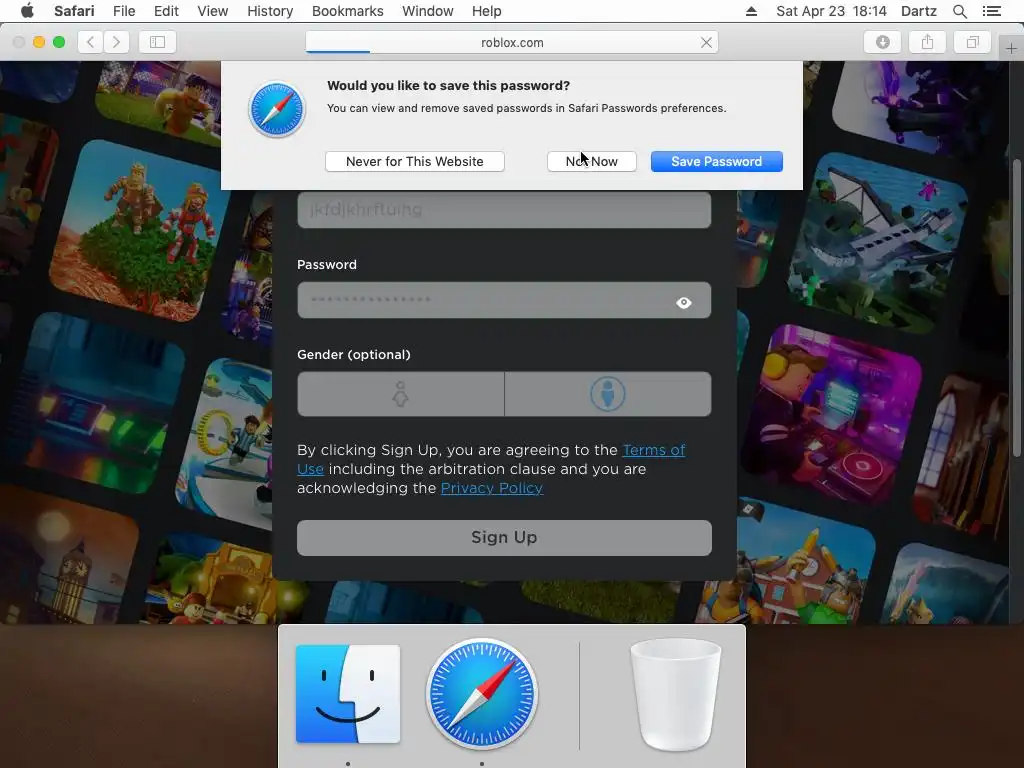
Task: Choose Not Now in password dialog
Action: click(592, 161)
